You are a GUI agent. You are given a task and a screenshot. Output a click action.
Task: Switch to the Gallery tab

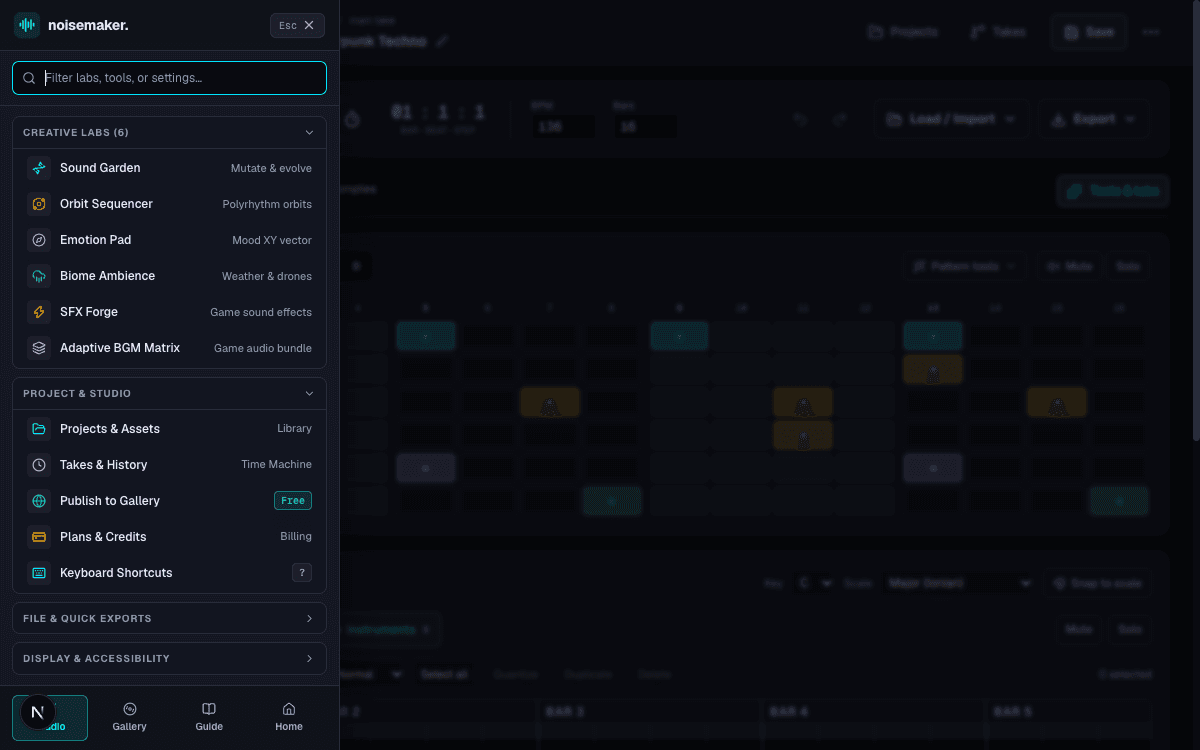[129, 718]
